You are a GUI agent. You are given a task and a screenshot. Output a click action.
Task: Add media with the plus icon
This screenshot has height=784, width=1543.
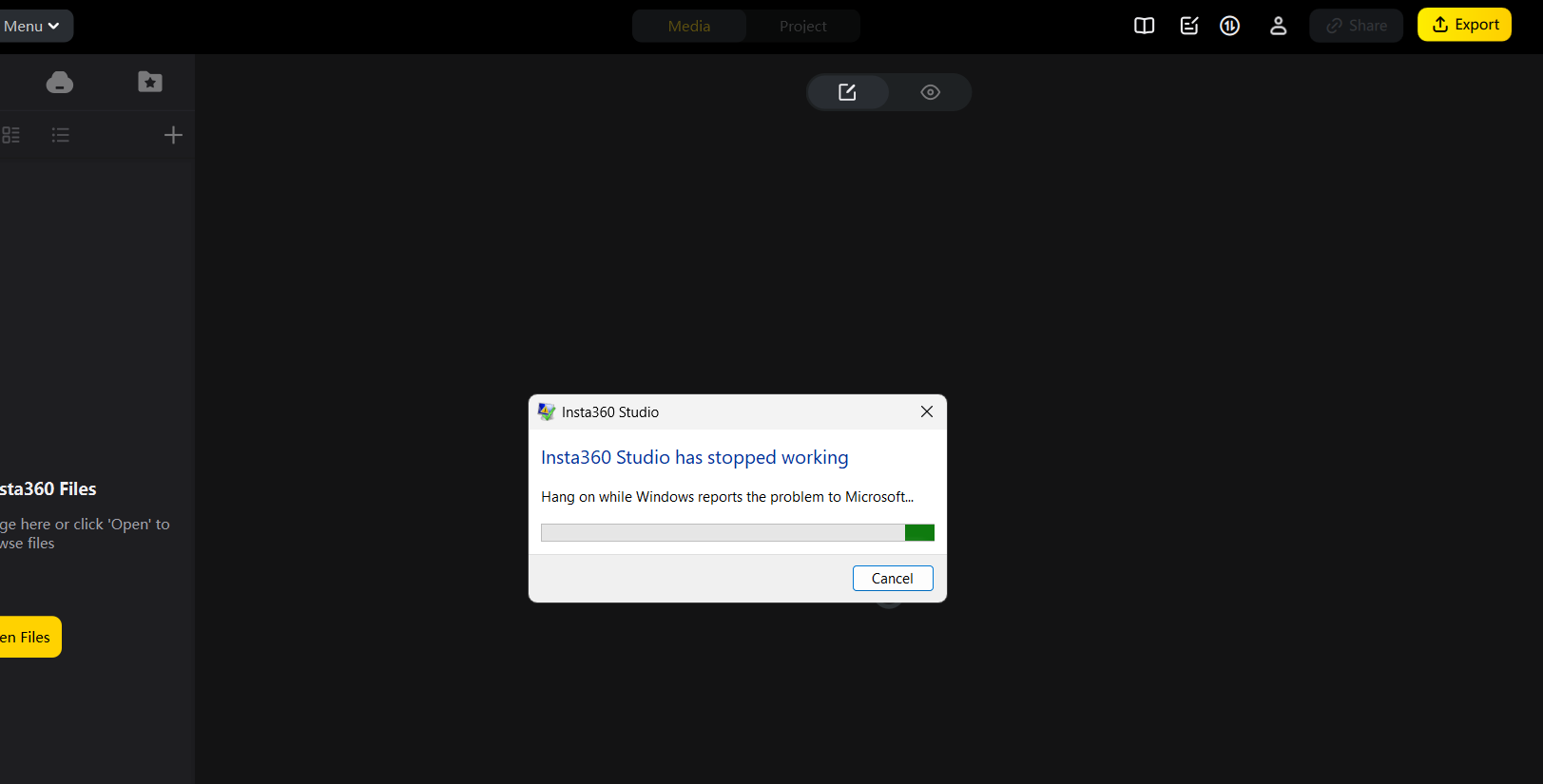173,135
